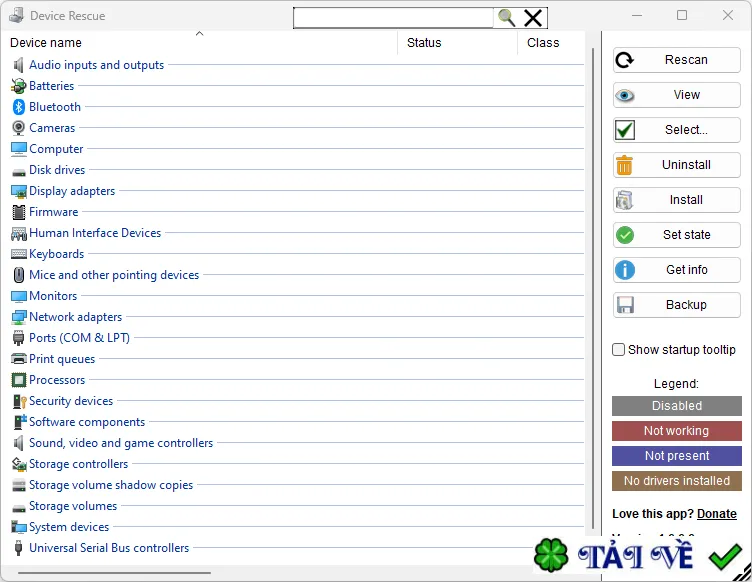Viewport: 752px width, 582px height.
Task: Clear search with the X icon
Action: [x=533, y=18]
